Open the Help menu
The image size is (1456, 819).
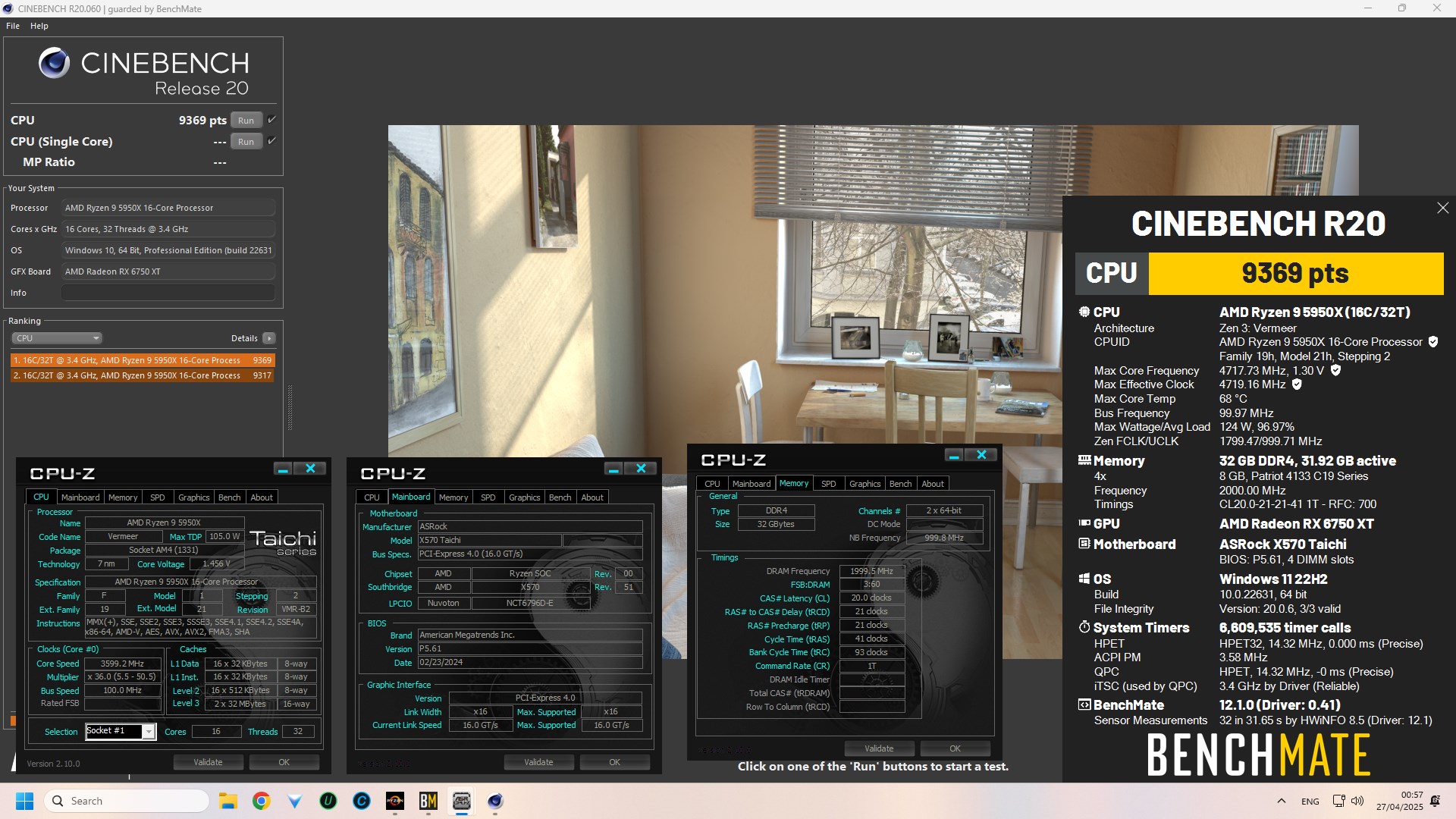click(x=39, y=26)
